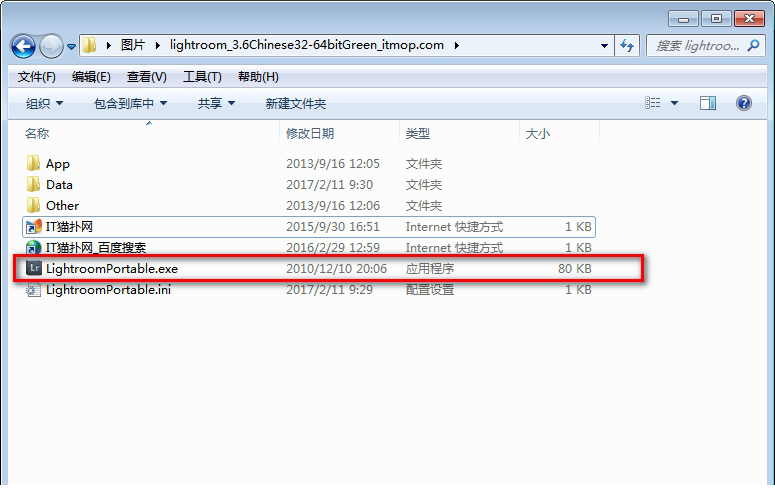Change view with the view mode icon
The image size is (775, 504).
tap(652, 103)
